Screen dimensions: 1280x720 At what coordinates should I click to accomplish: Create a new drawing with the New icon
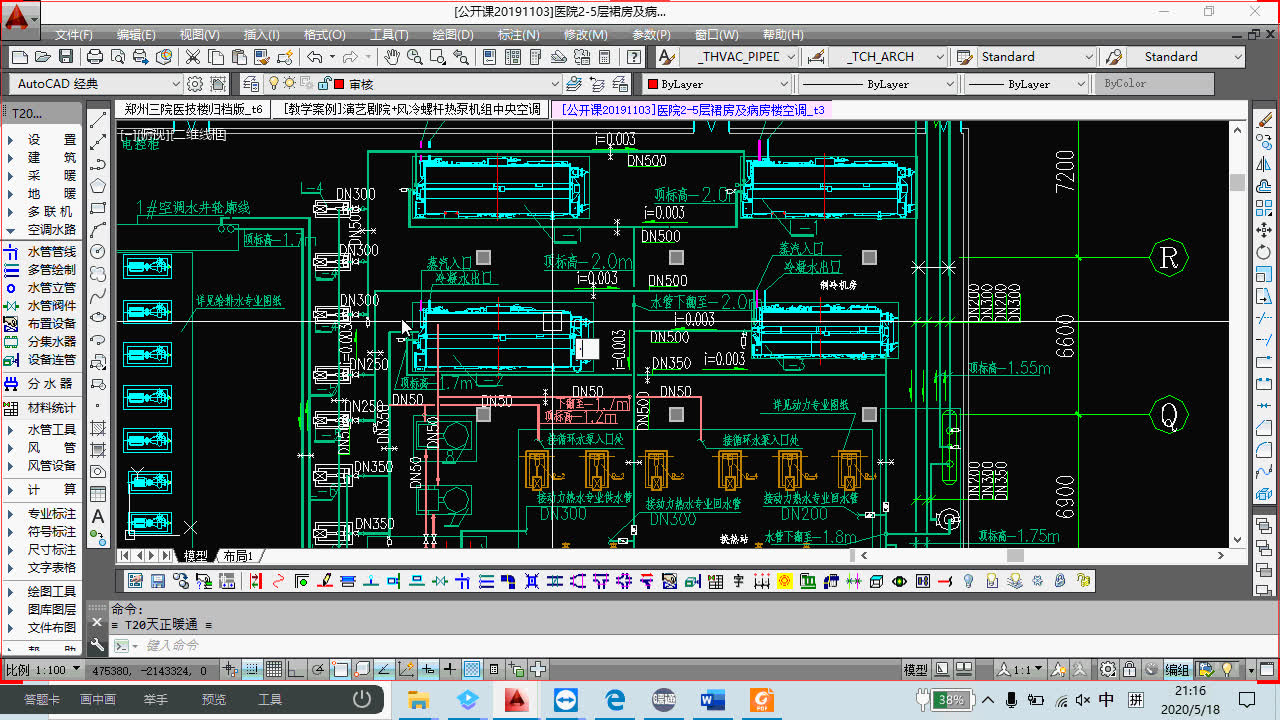pos(19,57)
